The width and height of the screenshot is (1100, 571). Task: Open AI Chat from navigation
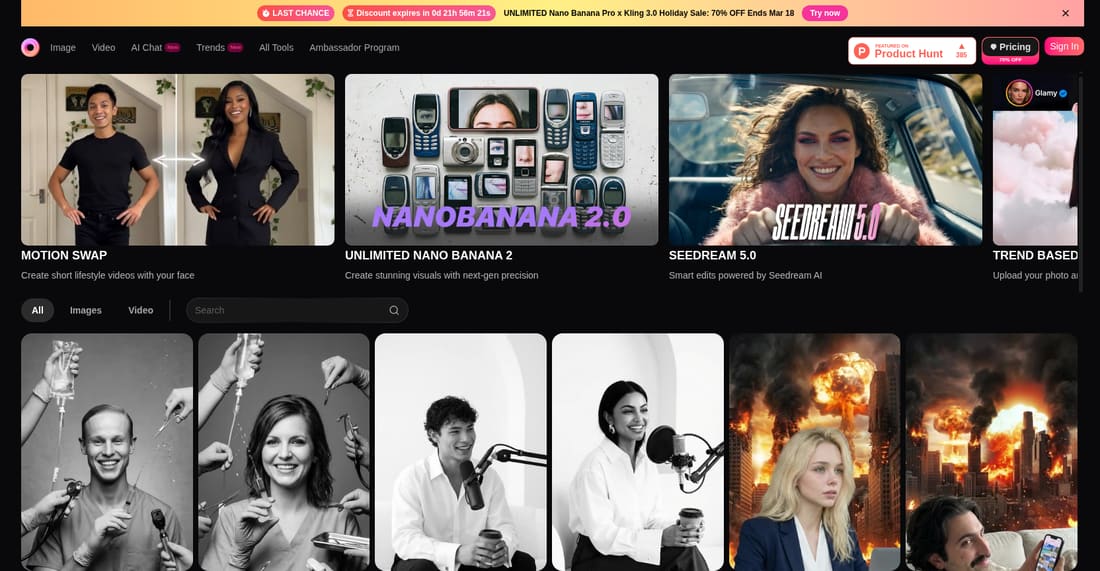(x=155, y=48)
